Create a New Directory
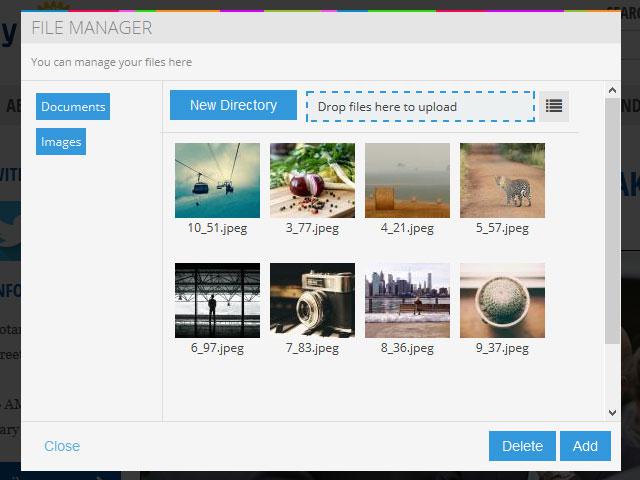This screenshot has width=640, height=480. click(233, 105)
